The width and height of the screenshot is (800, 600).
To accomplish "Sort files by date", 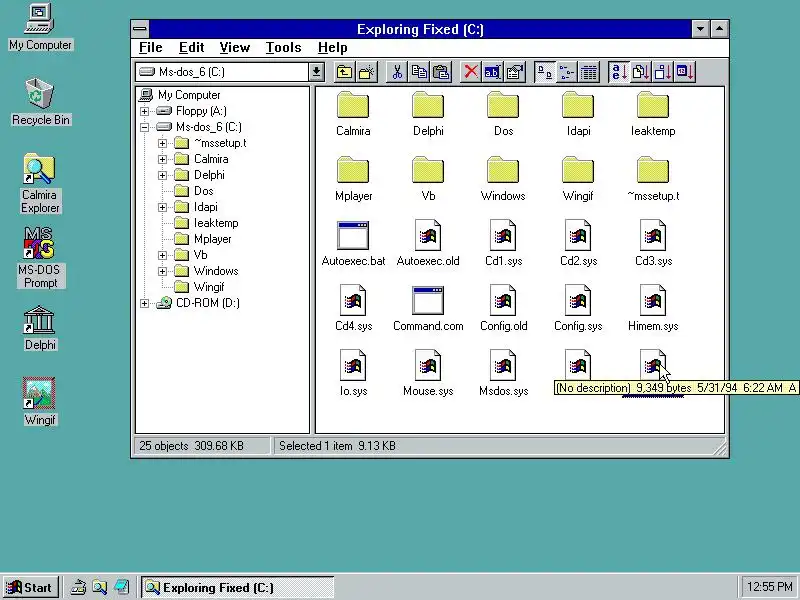I will click(685, 72).
